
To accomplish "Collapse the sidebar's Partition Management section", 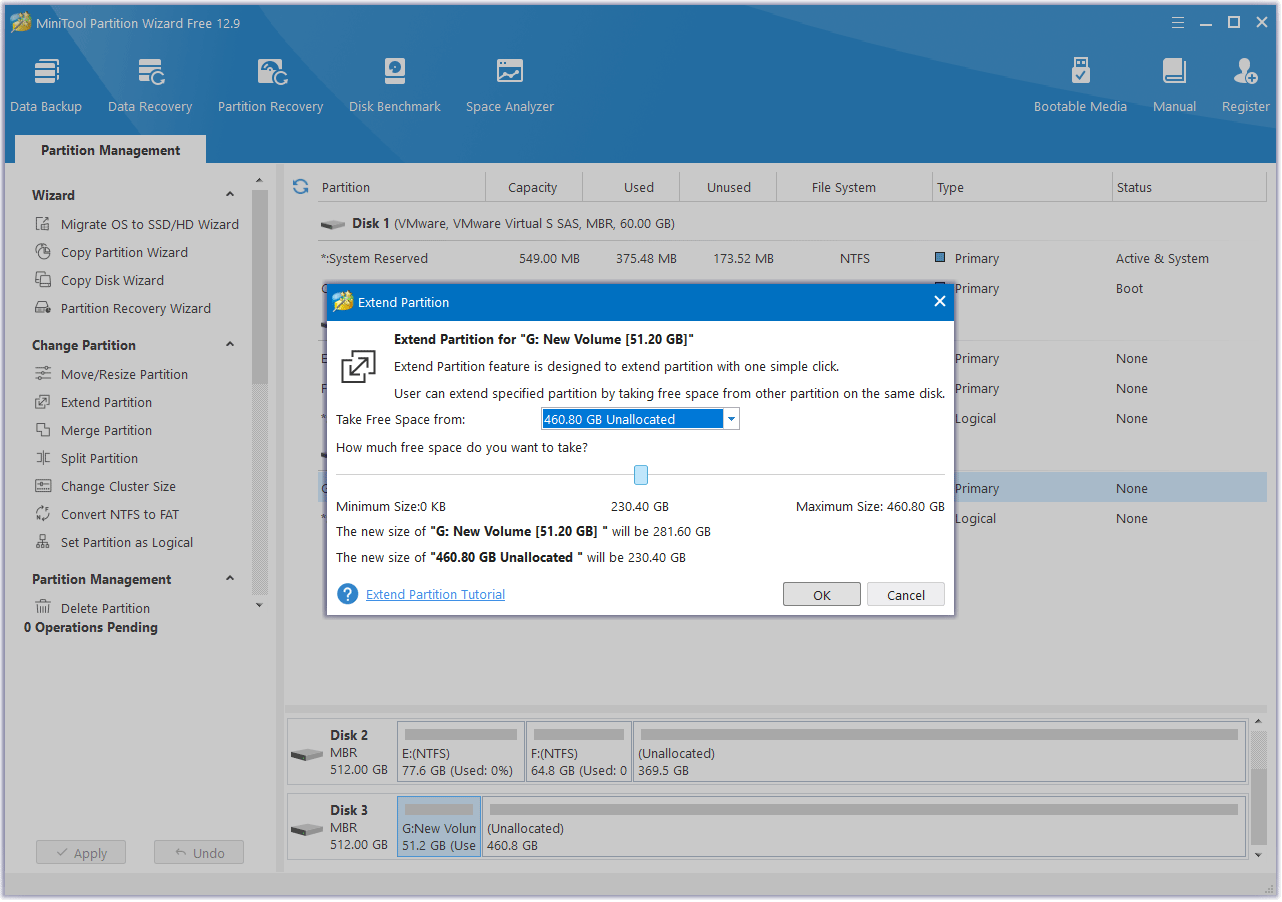I will click(230, 579).
